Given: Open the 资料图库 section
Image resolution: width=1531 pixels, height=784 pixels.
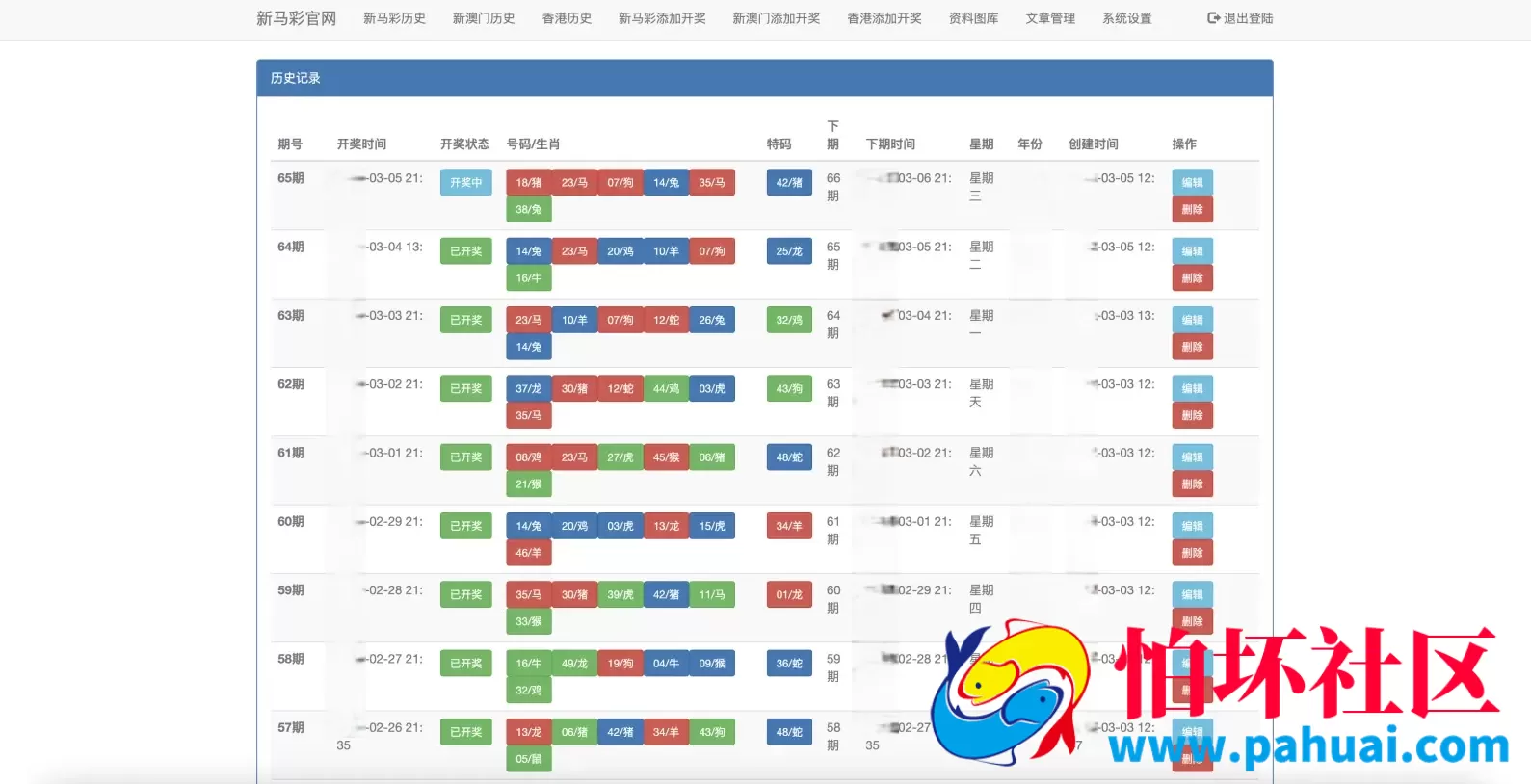Looking at the screenshot, I should (973, 18).
